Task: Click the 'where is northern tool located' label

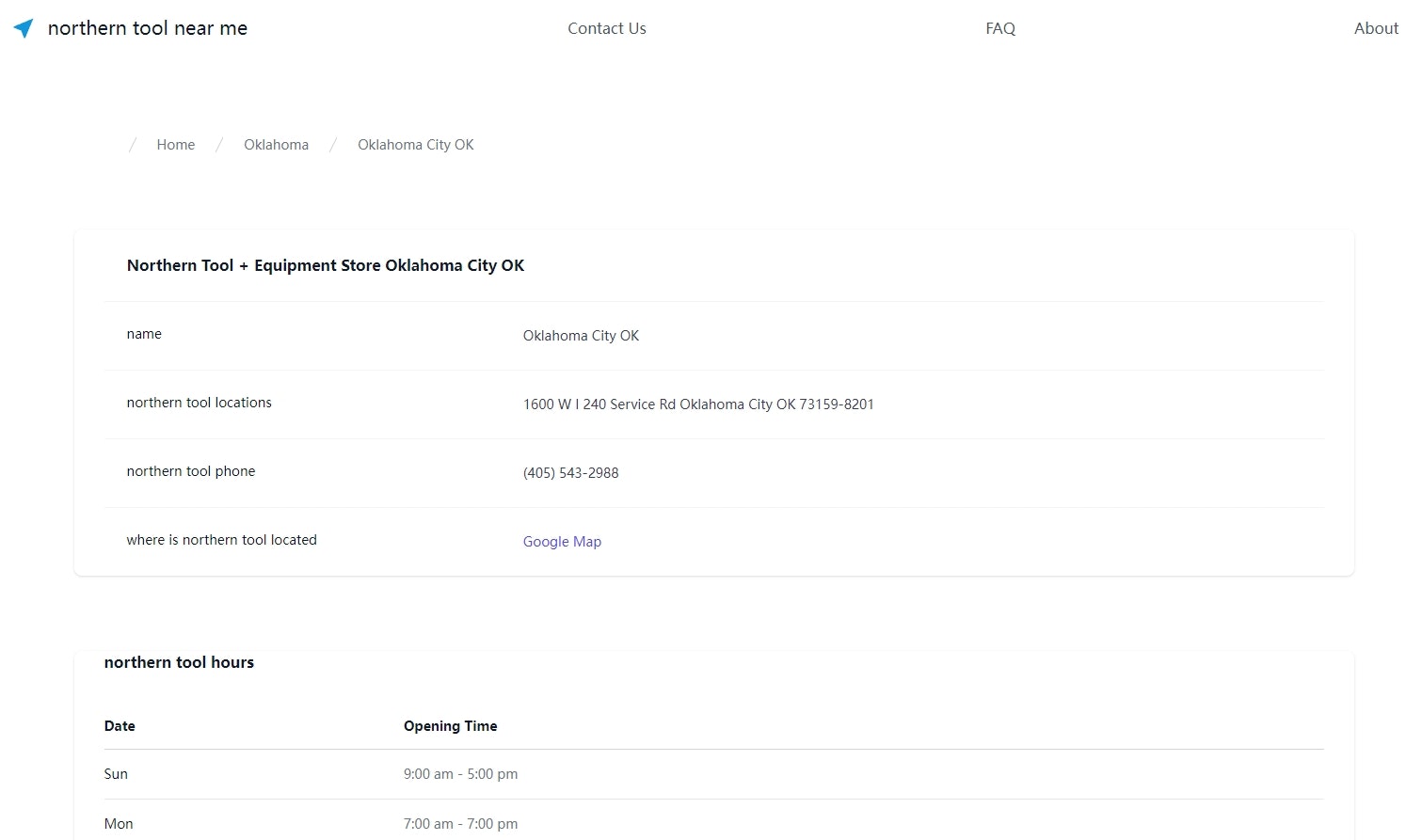Action: click(222, 540)
